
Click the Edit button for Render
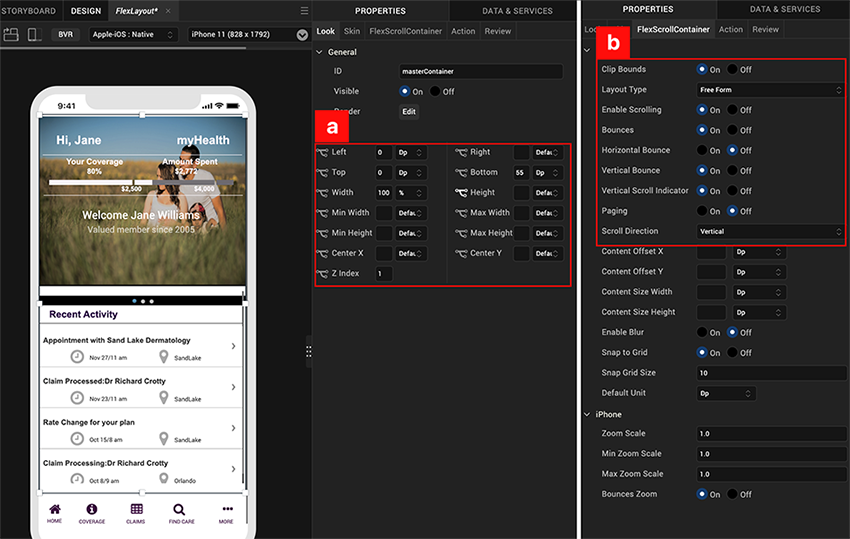pyautogui.click(x=409, y=112)
